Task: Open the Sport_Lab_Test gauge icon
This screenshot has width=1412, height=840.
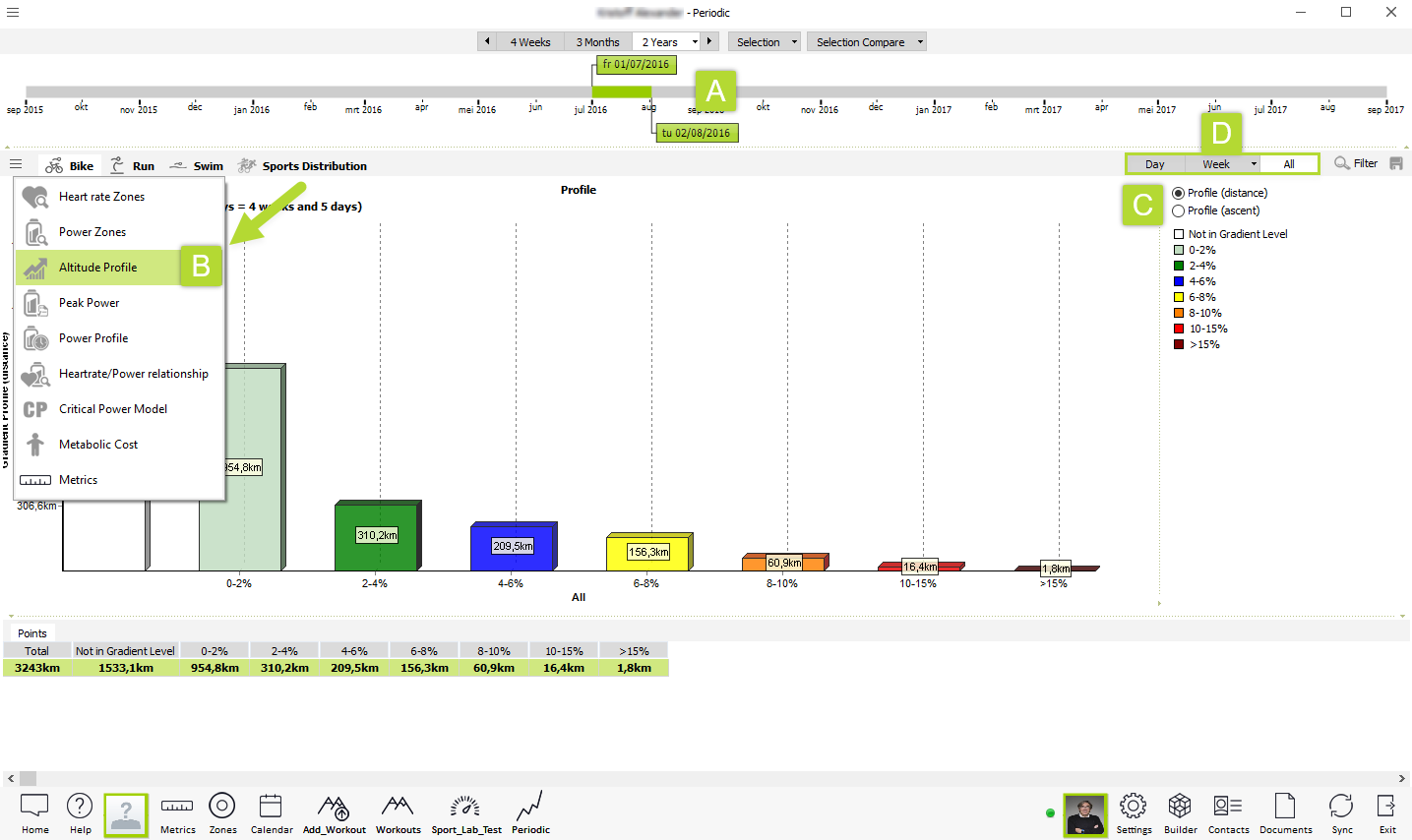Action: click(465, 808)
